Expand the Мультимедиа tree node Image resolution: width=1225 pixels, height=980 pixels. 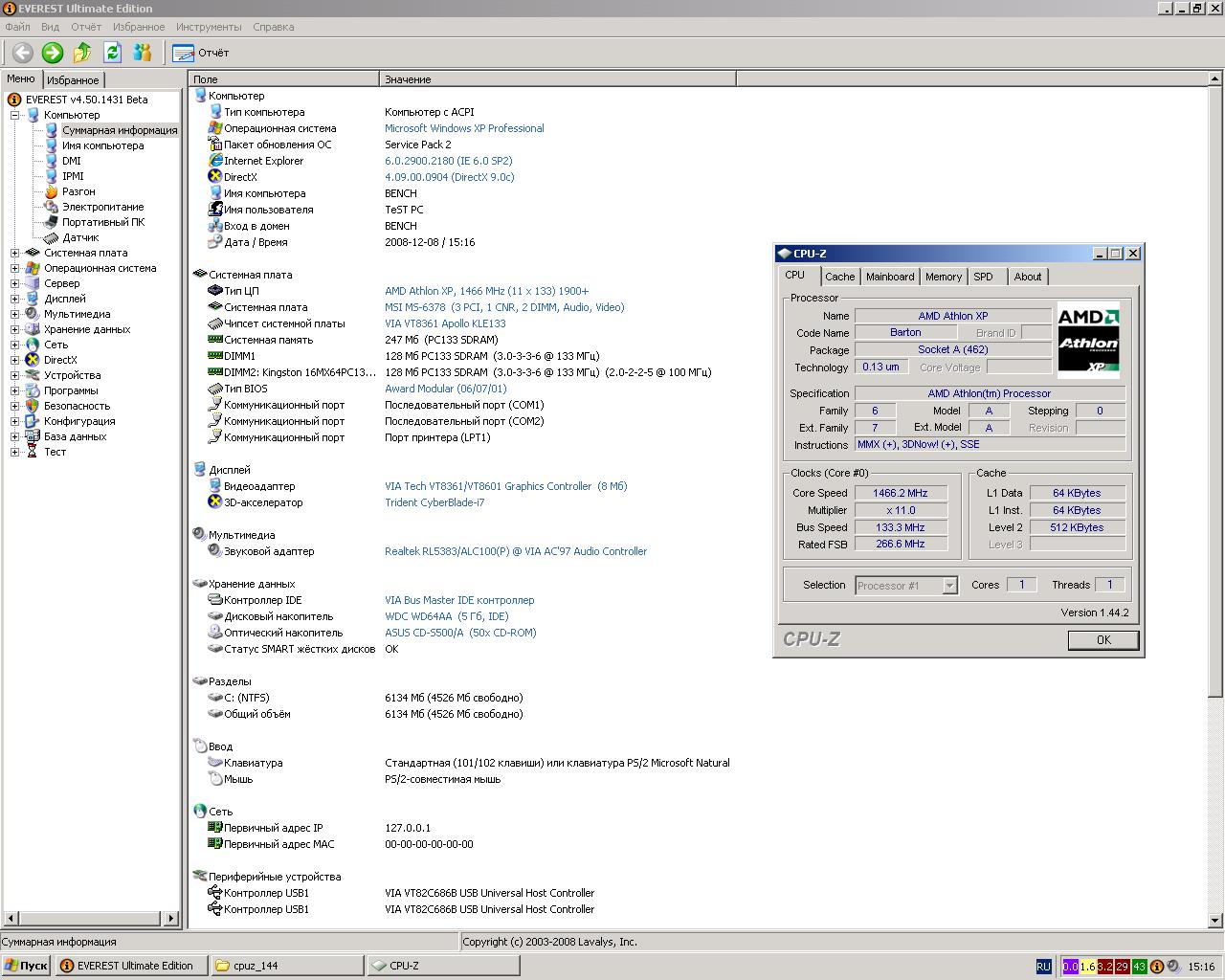click(x=15, y=314)
